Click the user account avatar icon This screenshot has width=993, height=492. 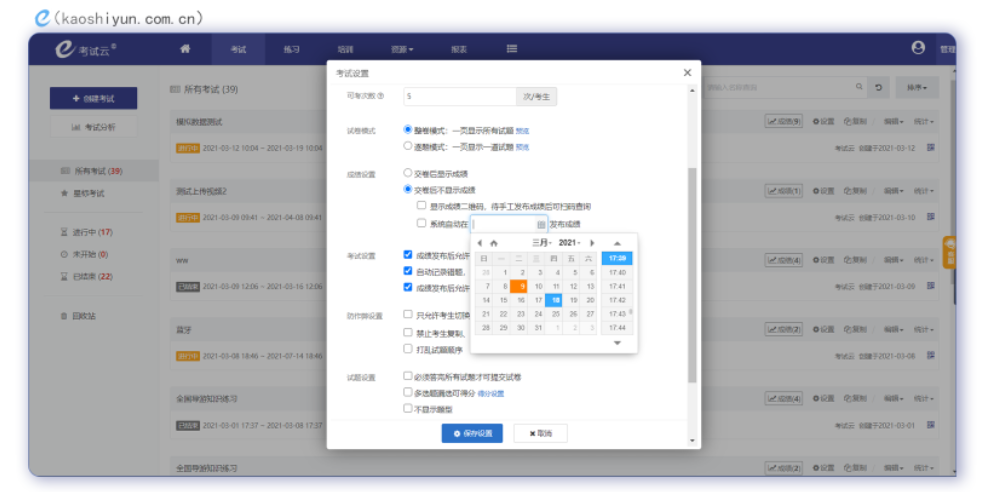[918, 47]
